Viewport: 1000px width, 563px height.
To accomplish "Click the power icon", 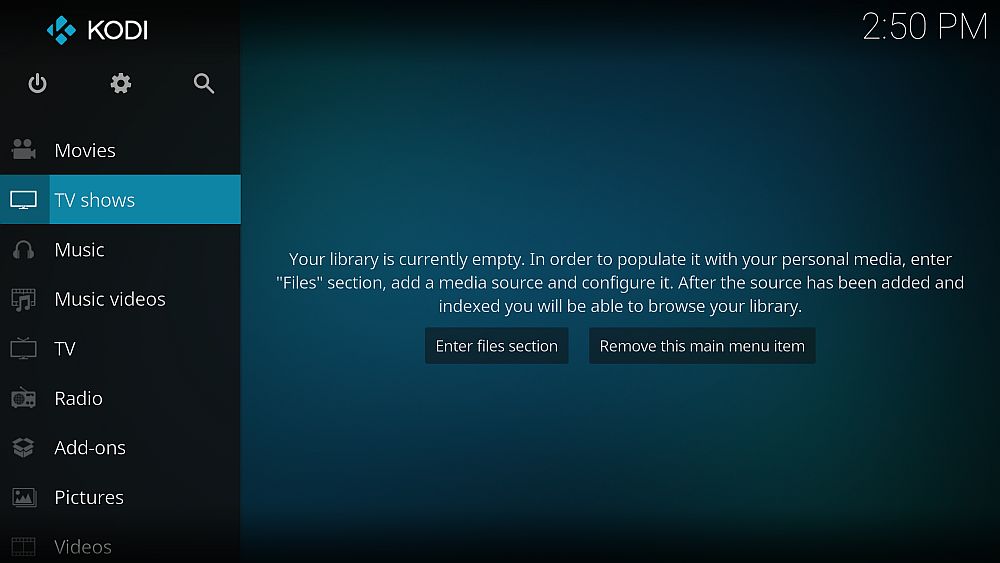I will pyautogui.click(x=38, y=84).
